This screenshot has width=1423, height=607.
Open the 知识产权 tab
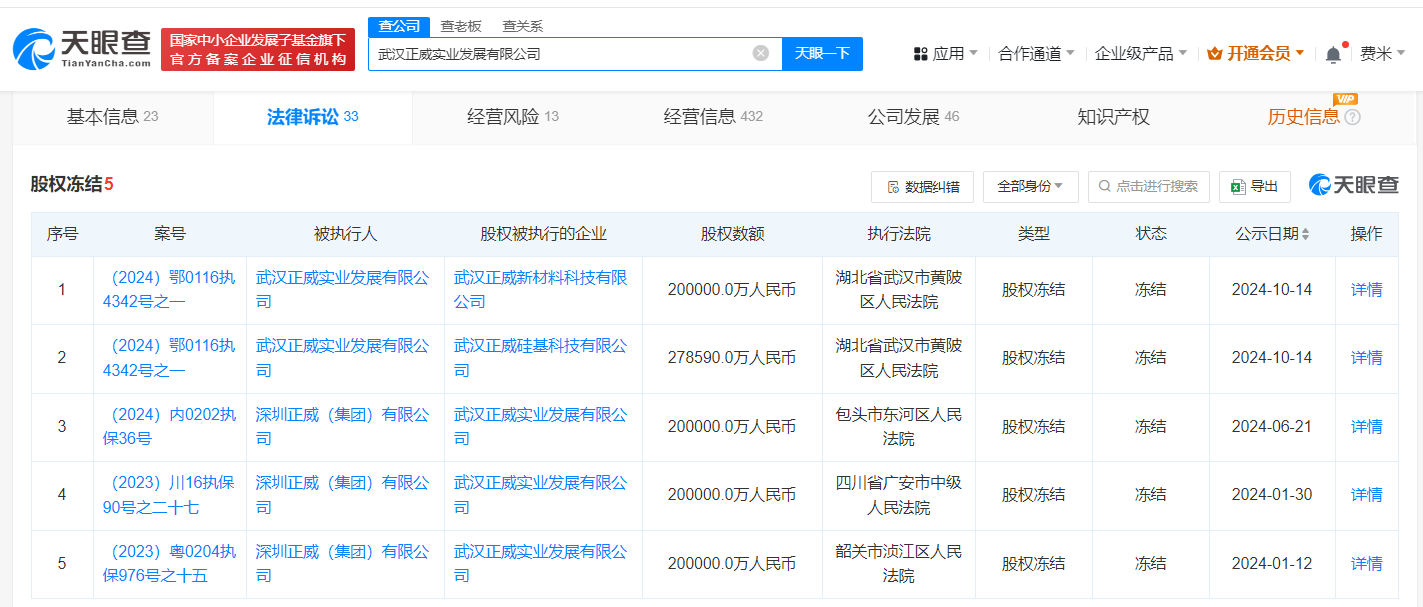[x=1113, y=117]
